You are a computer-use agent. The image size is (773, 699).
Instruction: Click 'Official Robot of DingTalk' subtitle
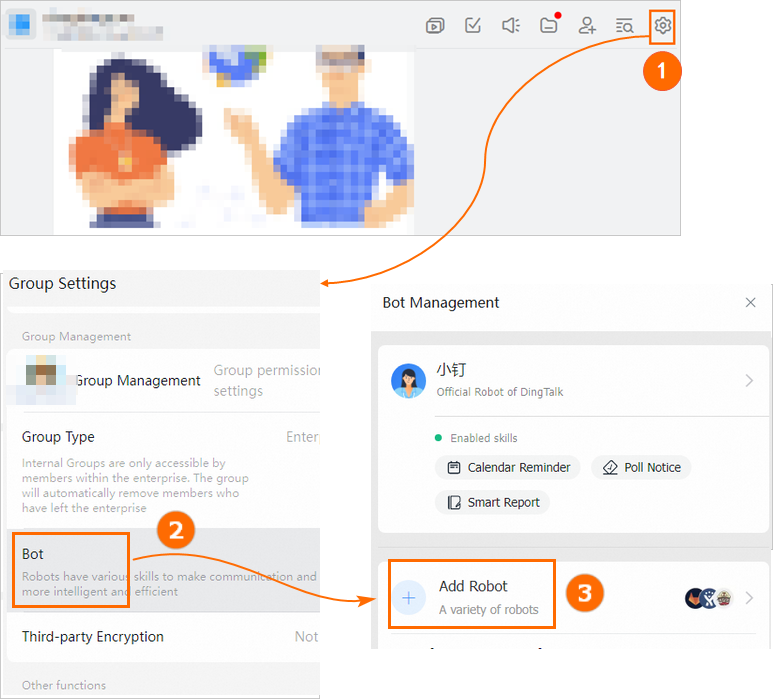[500, 392]
